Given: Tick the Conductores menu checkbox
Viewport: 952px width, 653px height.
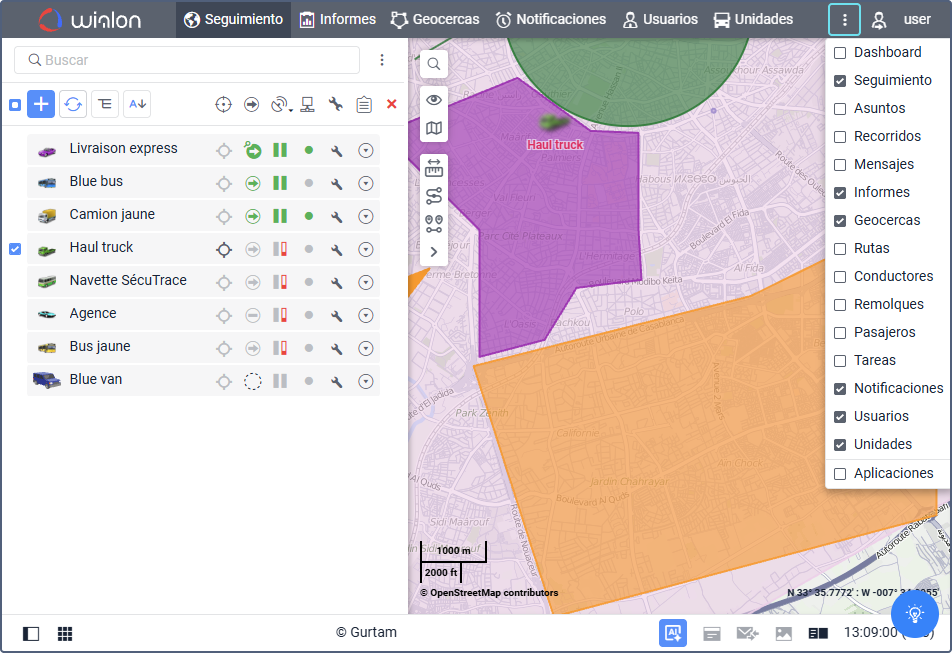Looking at the screenshot, I should coord(840,277).
